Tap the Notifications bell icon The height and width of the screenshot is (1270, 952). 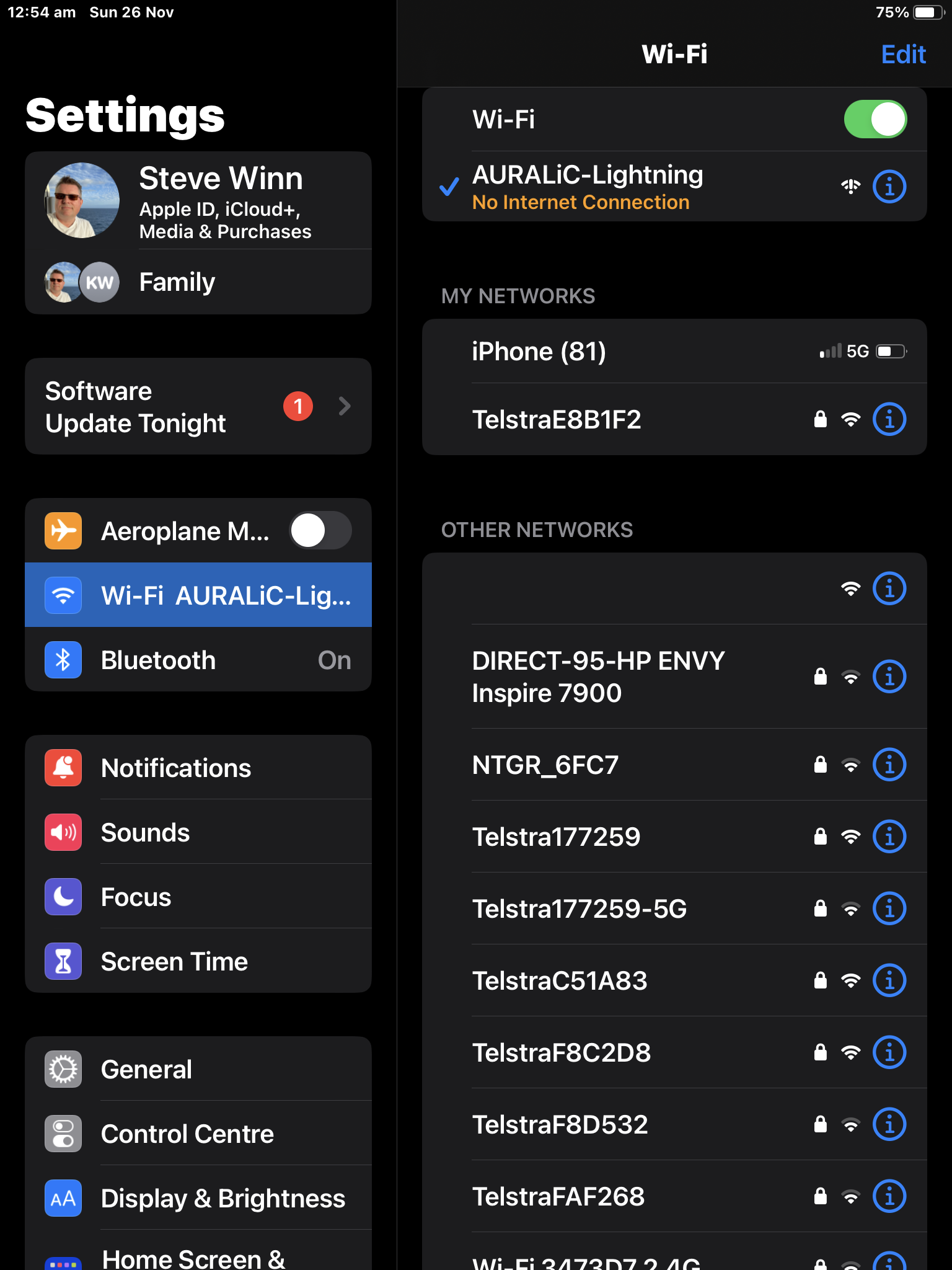click(63, 768)
